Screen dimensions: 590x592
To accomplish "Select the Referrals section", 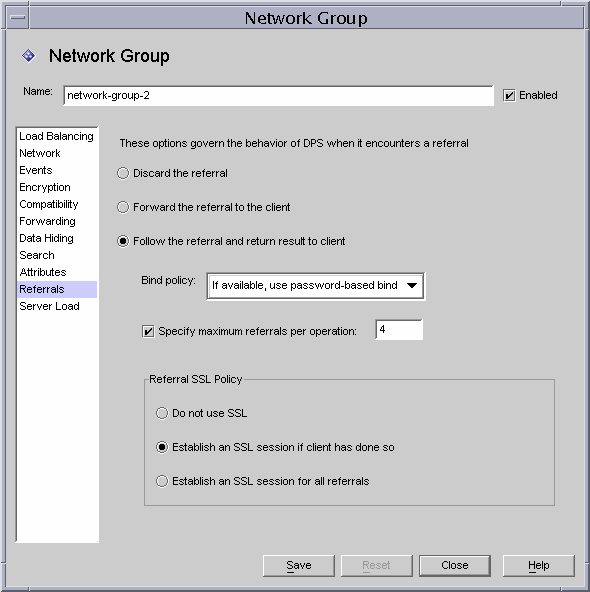I will [x=57, y=289].
